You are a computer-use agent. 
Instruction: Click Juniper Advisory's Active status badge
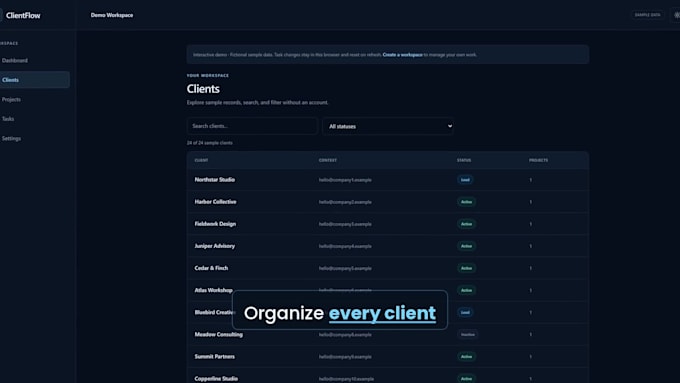click(466, 246)
